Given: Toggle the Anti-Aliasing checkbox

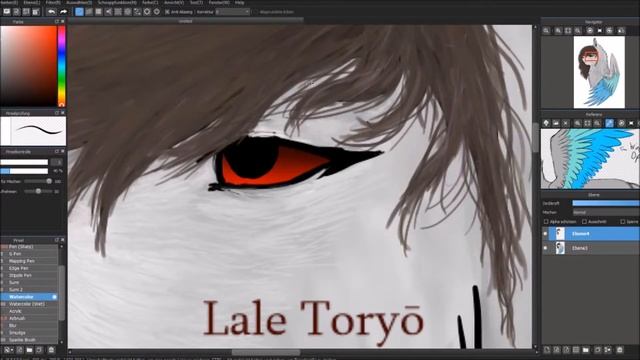Looking at the screenshot, I should click(x=167, y=12).
